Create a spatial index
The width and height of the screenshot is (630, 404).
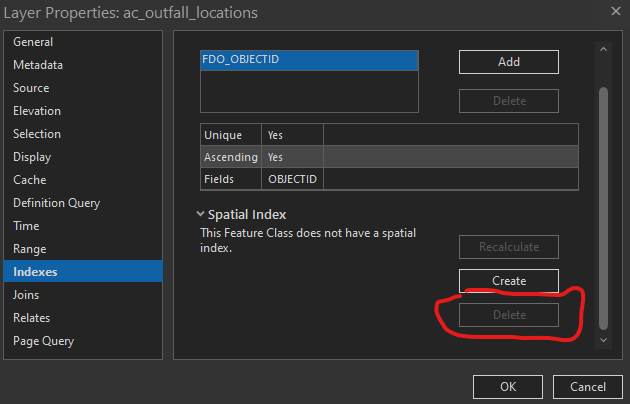point(508,281)
